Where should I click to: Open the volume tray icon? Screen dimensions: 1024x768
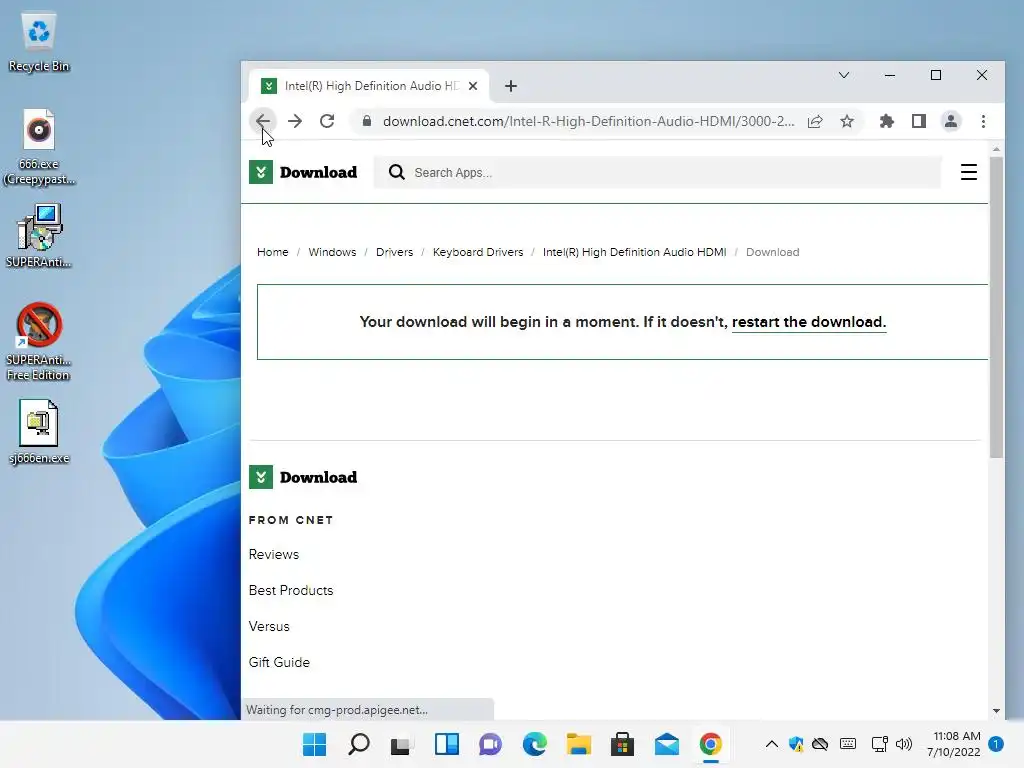(x=904, y=744)
